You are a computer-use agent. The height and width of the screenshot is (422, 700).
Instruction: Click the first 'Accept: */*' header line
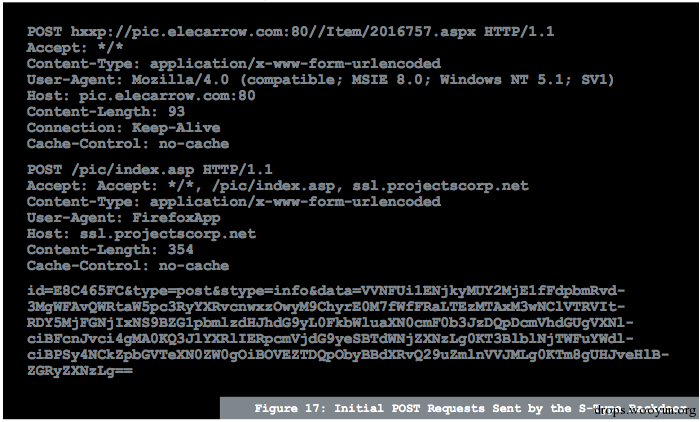point(75,48)
